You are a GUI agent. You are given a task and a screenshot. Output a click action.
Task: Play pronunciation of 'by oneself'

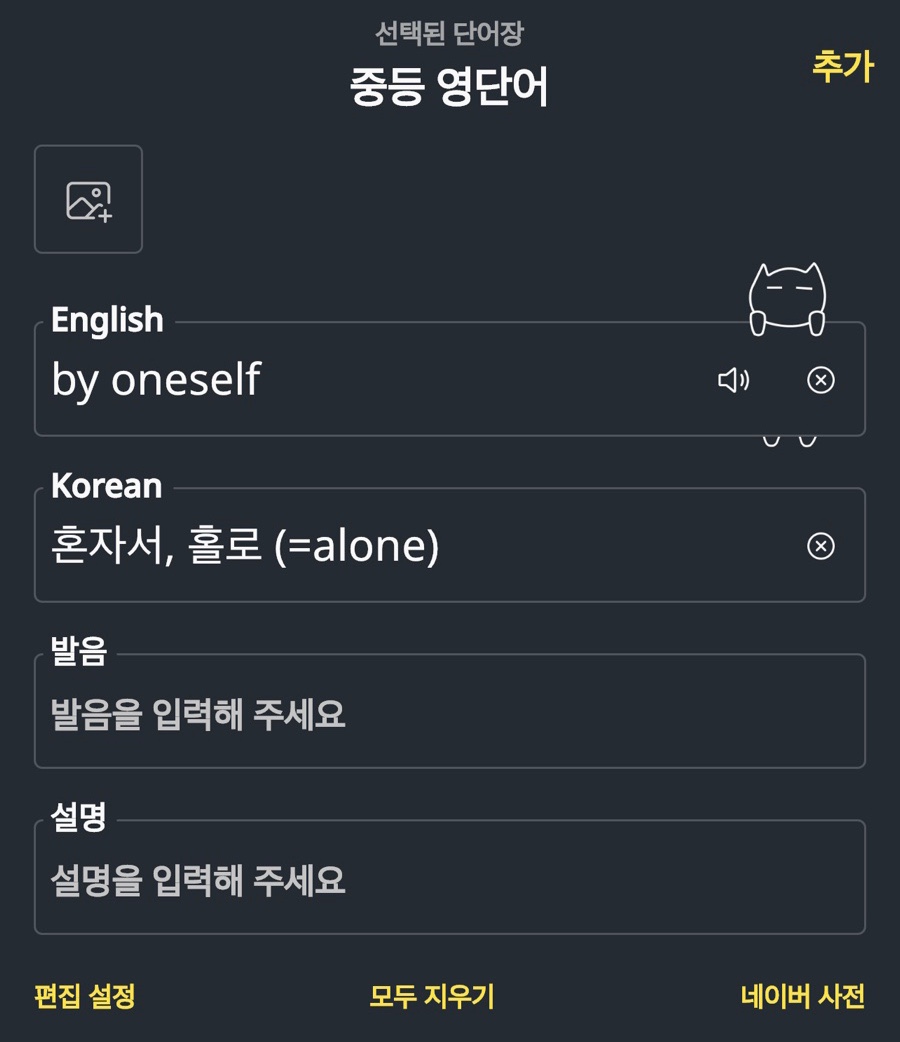733,380
